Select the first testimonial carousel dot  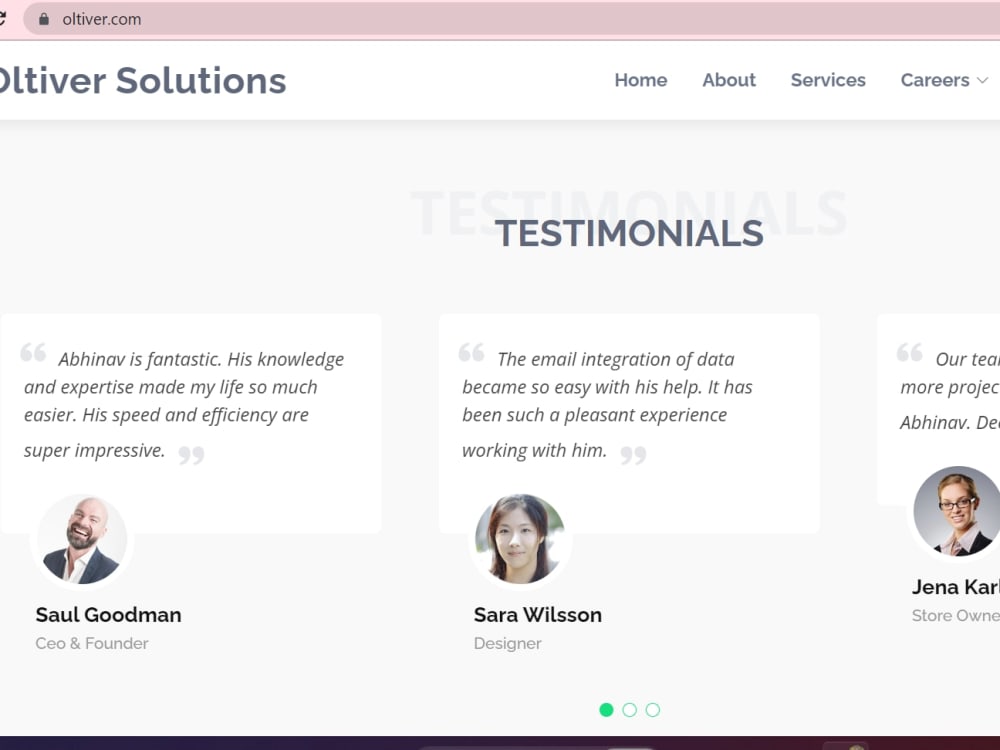tap(607, 710)
